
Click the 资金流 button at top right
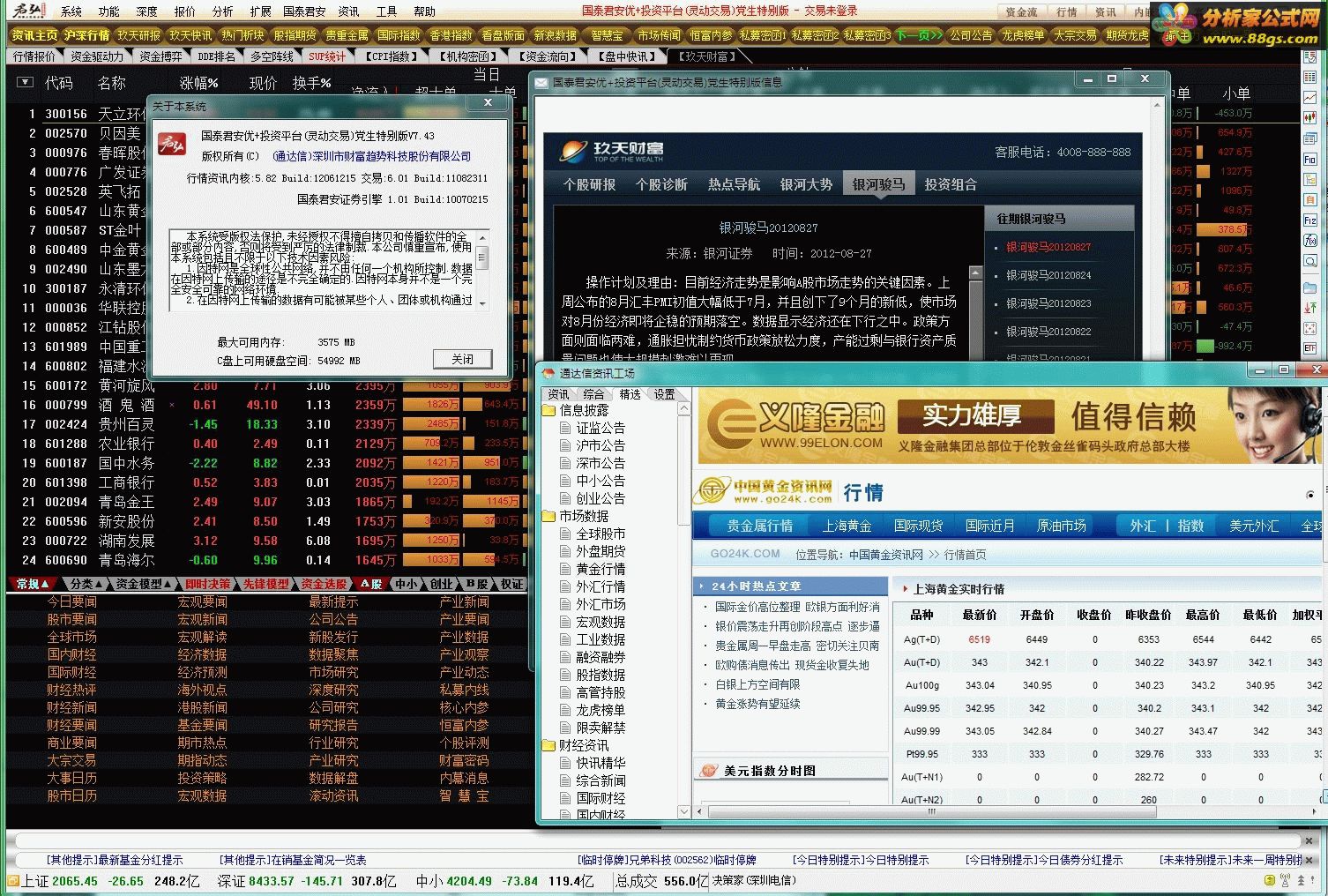tap(1021, 12)
